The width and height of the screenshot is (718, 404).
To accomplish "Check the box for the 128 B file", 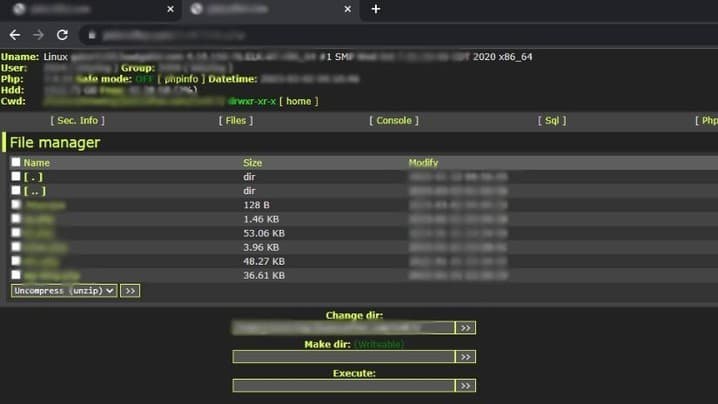I will coord(16,204).
